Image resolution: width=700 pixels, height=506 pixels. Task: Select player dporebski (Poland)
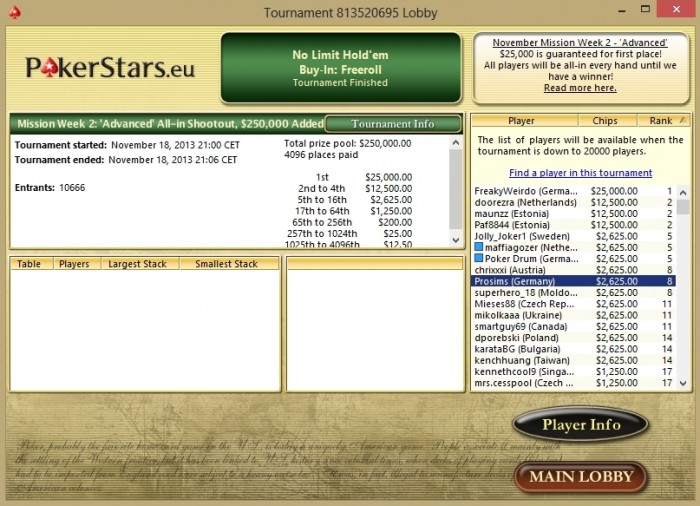point(573,338)
